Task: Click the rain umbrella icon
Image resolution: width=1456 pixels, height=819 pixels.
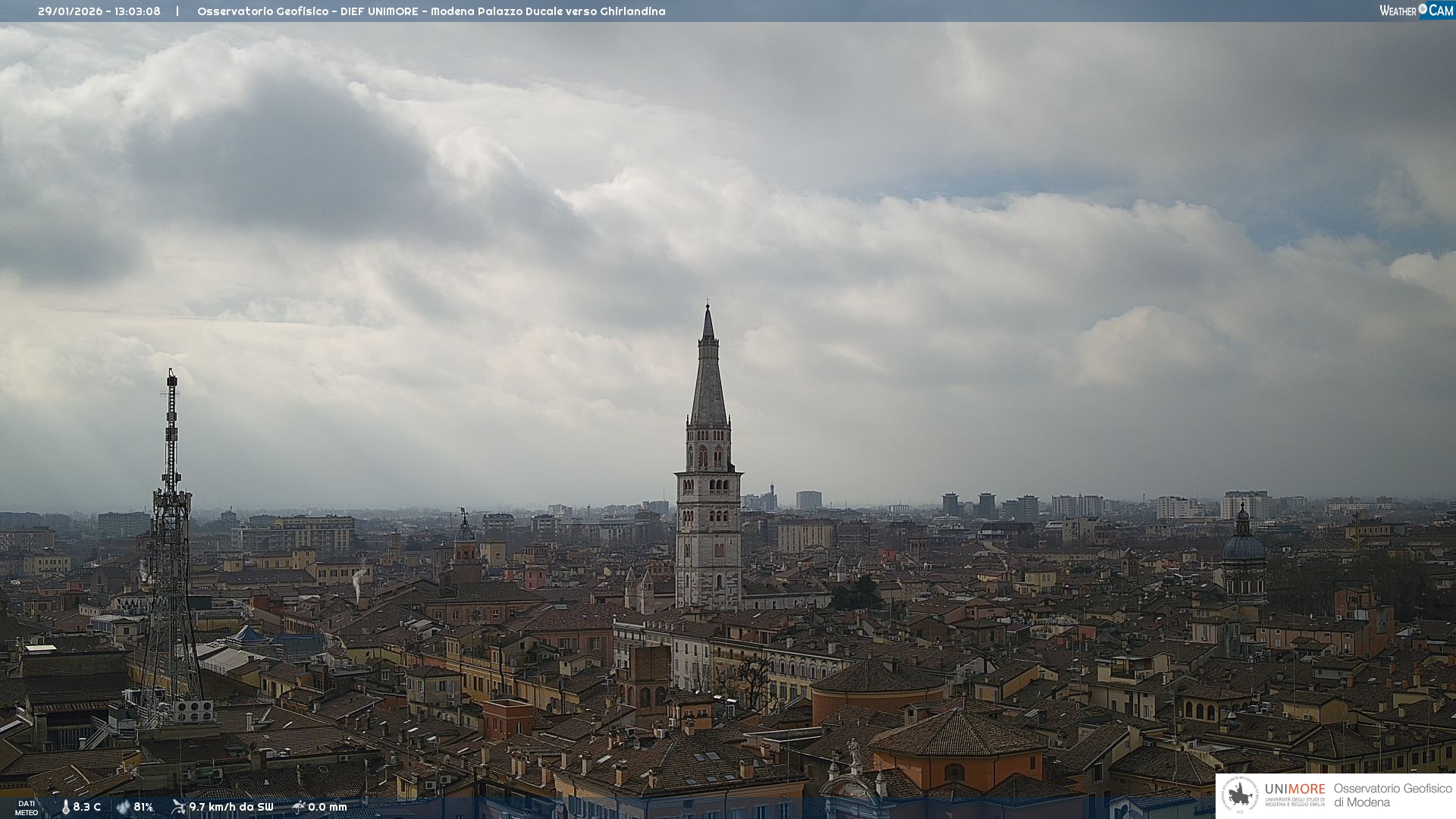Action: [298, 807]
